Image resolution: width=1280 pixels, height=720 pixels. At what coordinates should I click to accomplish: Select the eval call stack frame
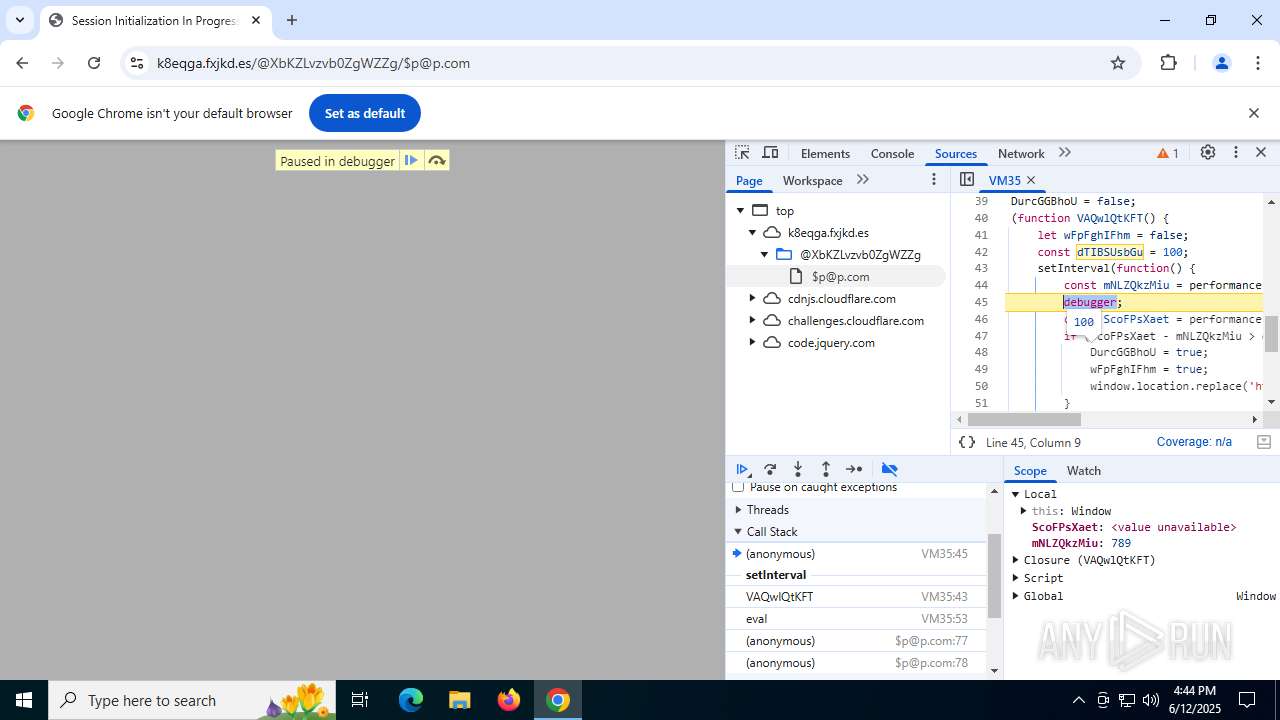click(x=857, y=619)
